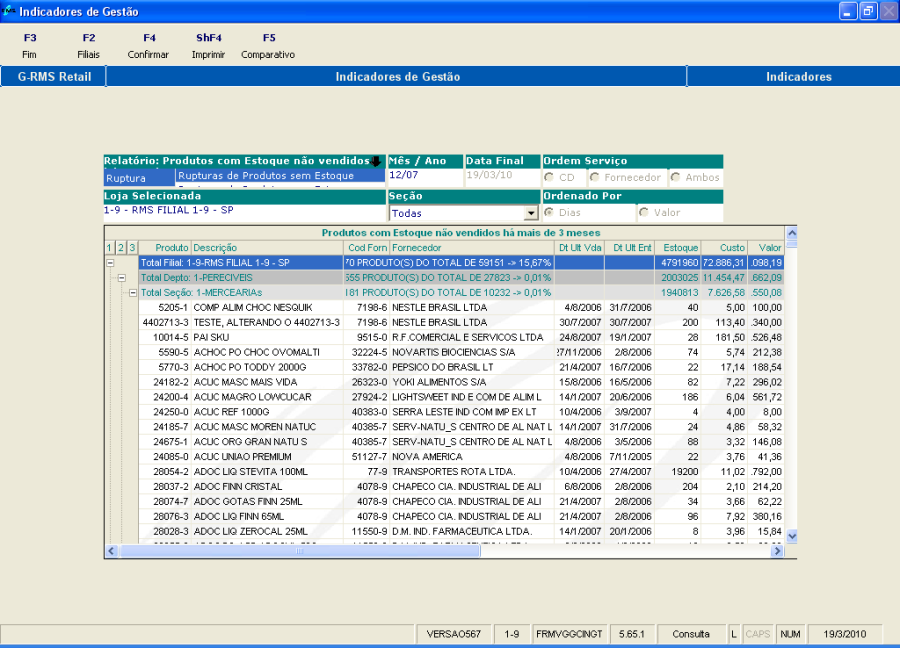Collapse Total Seção 1-MERCEARIAS node
Screen dimensions: 900x648
[132, 292]
